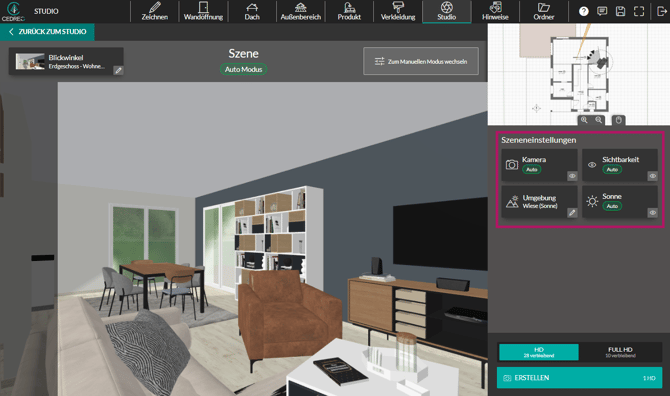670x396 pixels.
Task: Edit the Blickwinkel with pencil icon
Action: (118, 70)
